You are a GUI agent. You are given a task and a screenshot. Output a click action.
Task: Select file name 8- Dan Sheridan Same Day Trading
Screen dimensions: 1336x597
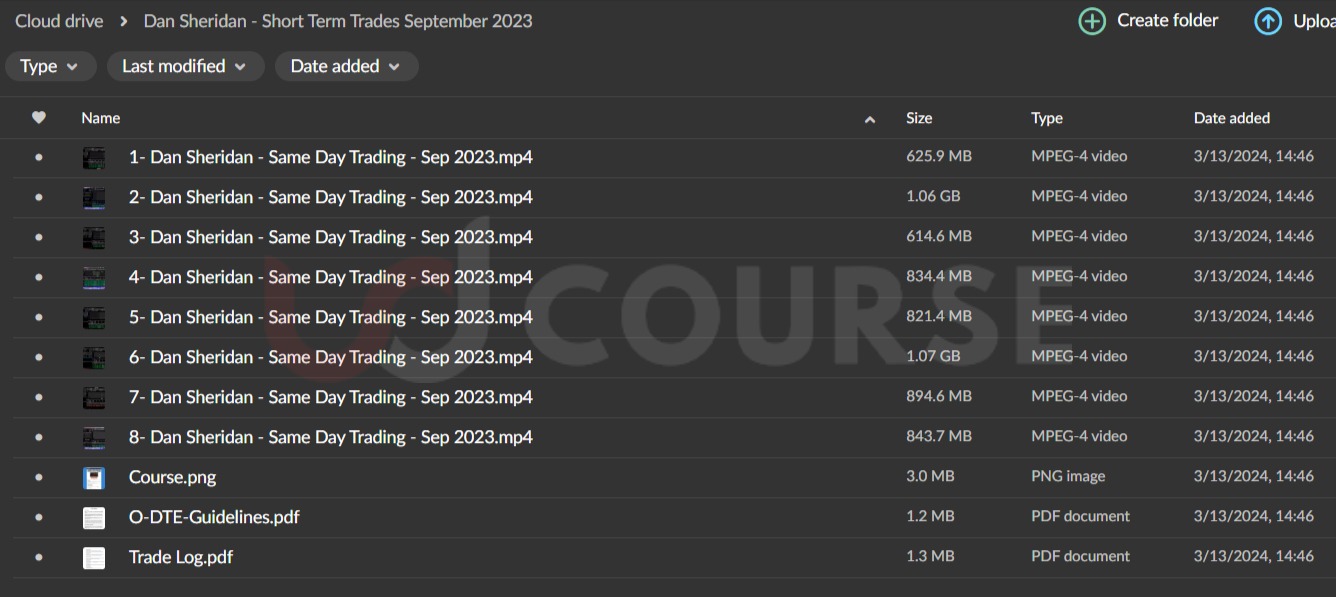point(331,437)
